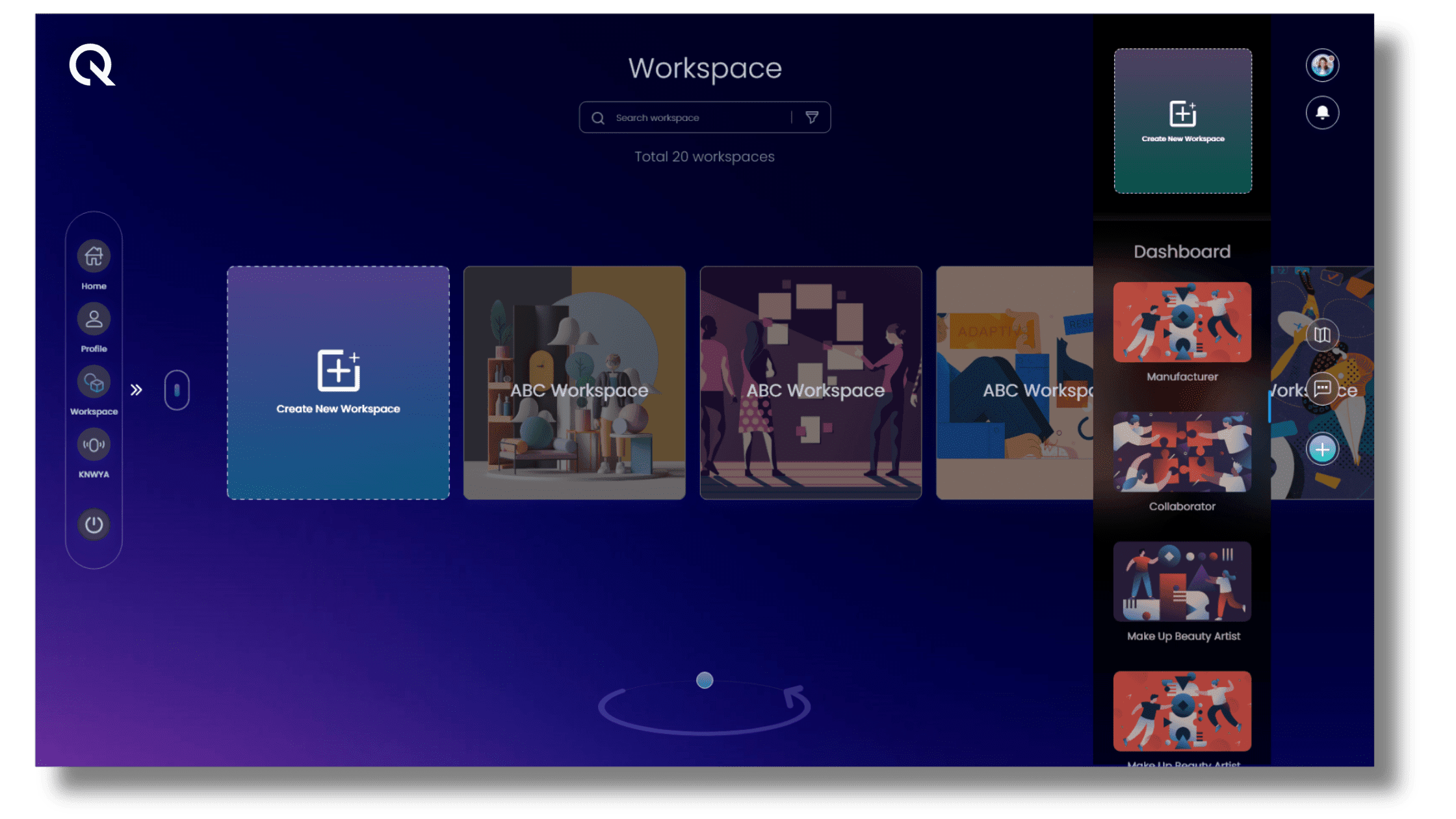Open the Profile sidebar icon

point(94,319)
